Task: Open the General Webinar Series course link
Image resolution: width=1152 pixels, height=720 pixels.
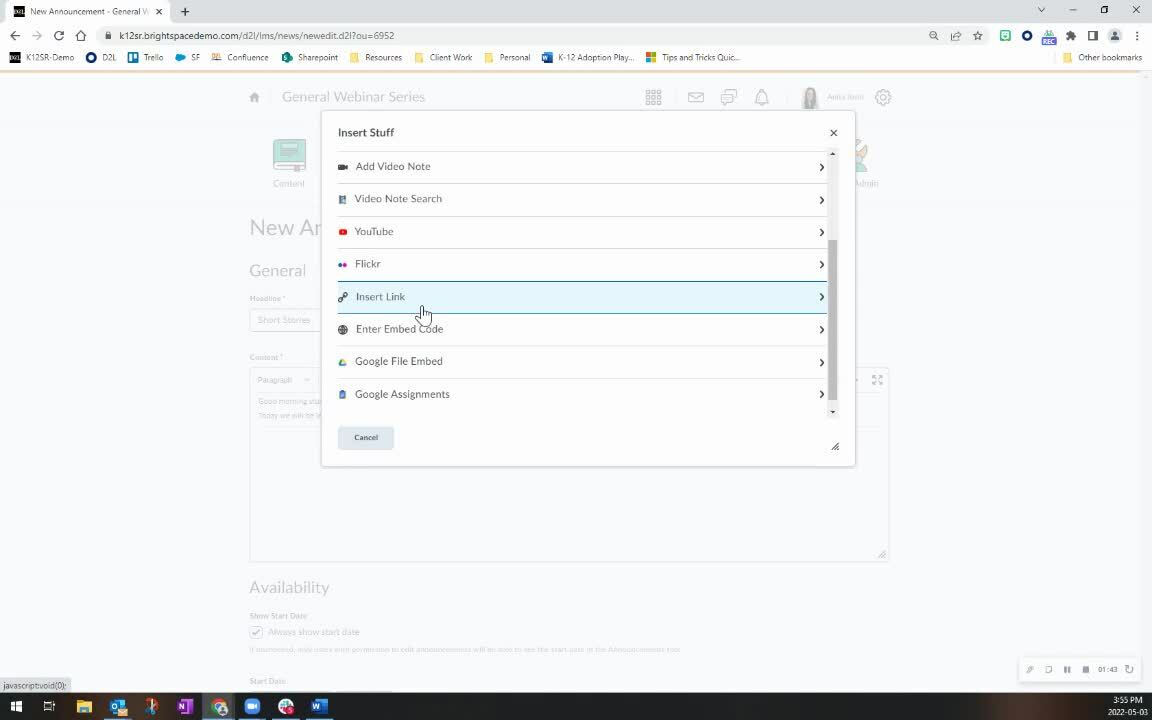Action: click(353, 97)
